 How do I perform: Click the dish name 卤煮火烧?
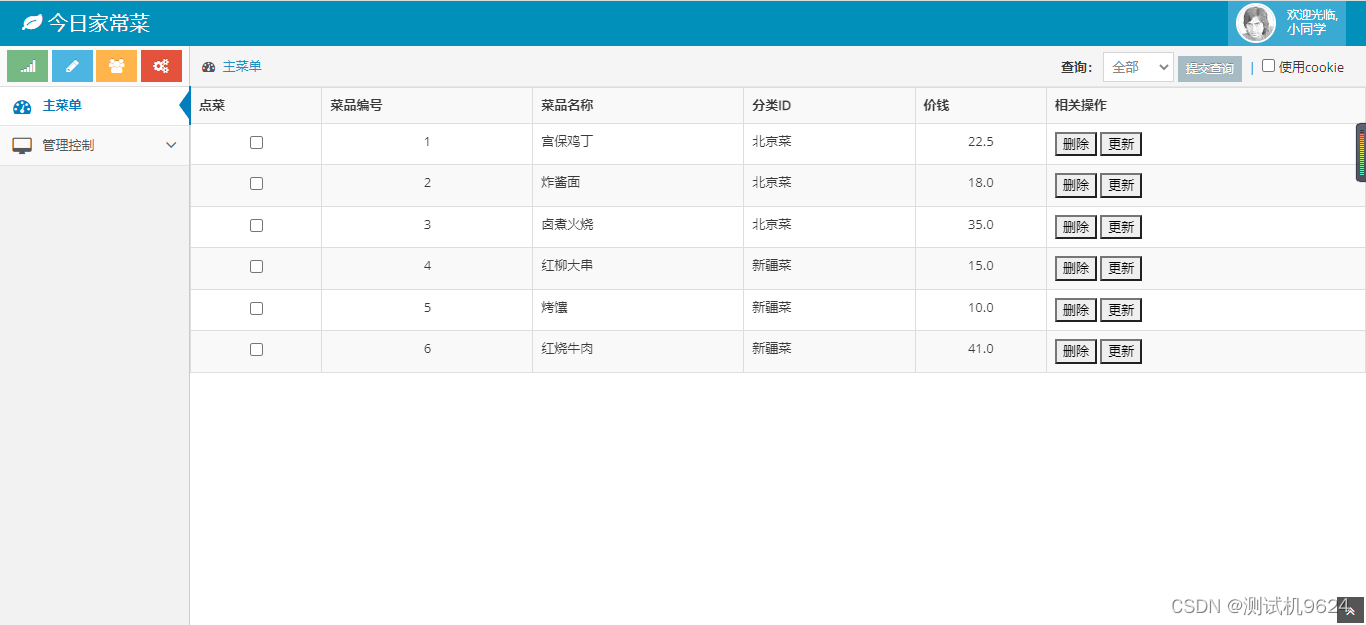pos(567,225)
